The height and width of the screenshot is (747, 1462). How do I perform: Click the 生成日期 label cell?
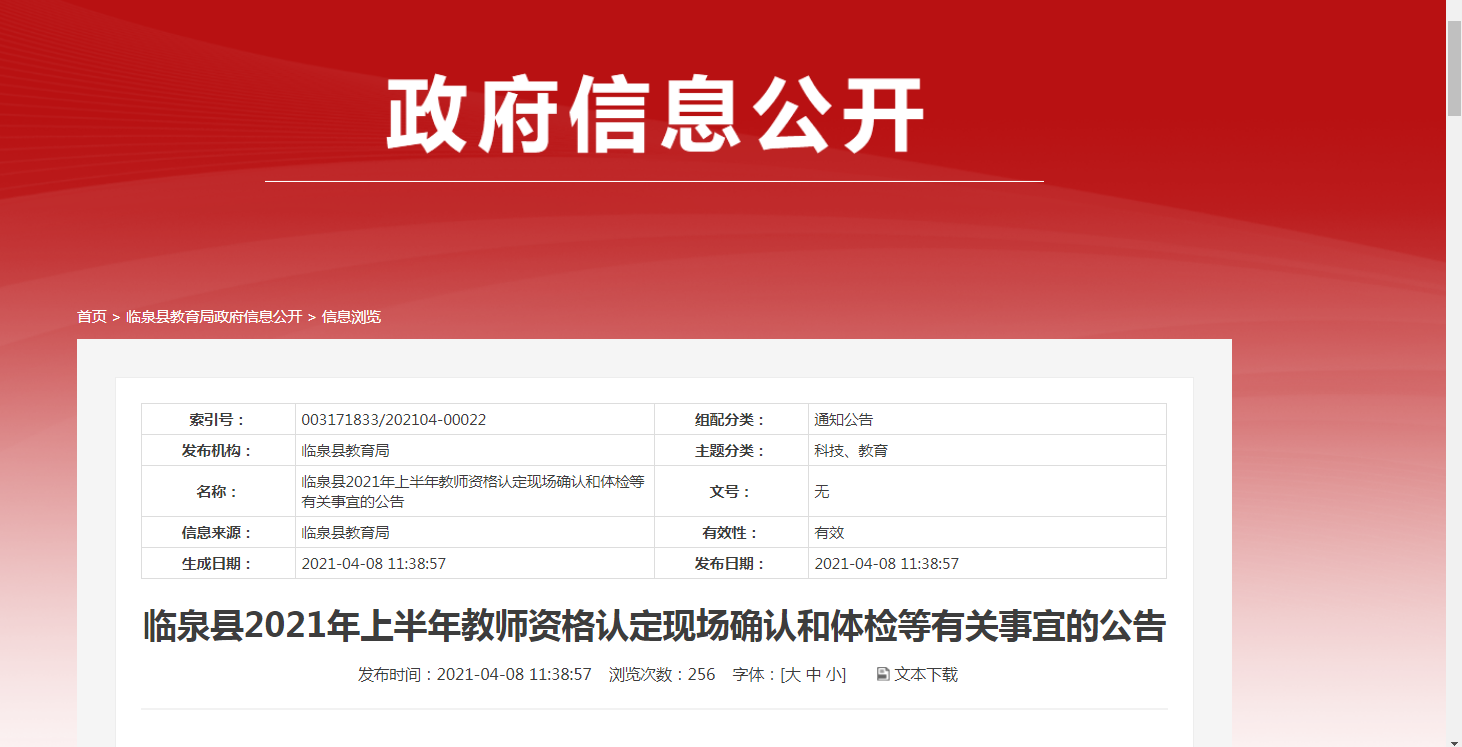[219, 564]
